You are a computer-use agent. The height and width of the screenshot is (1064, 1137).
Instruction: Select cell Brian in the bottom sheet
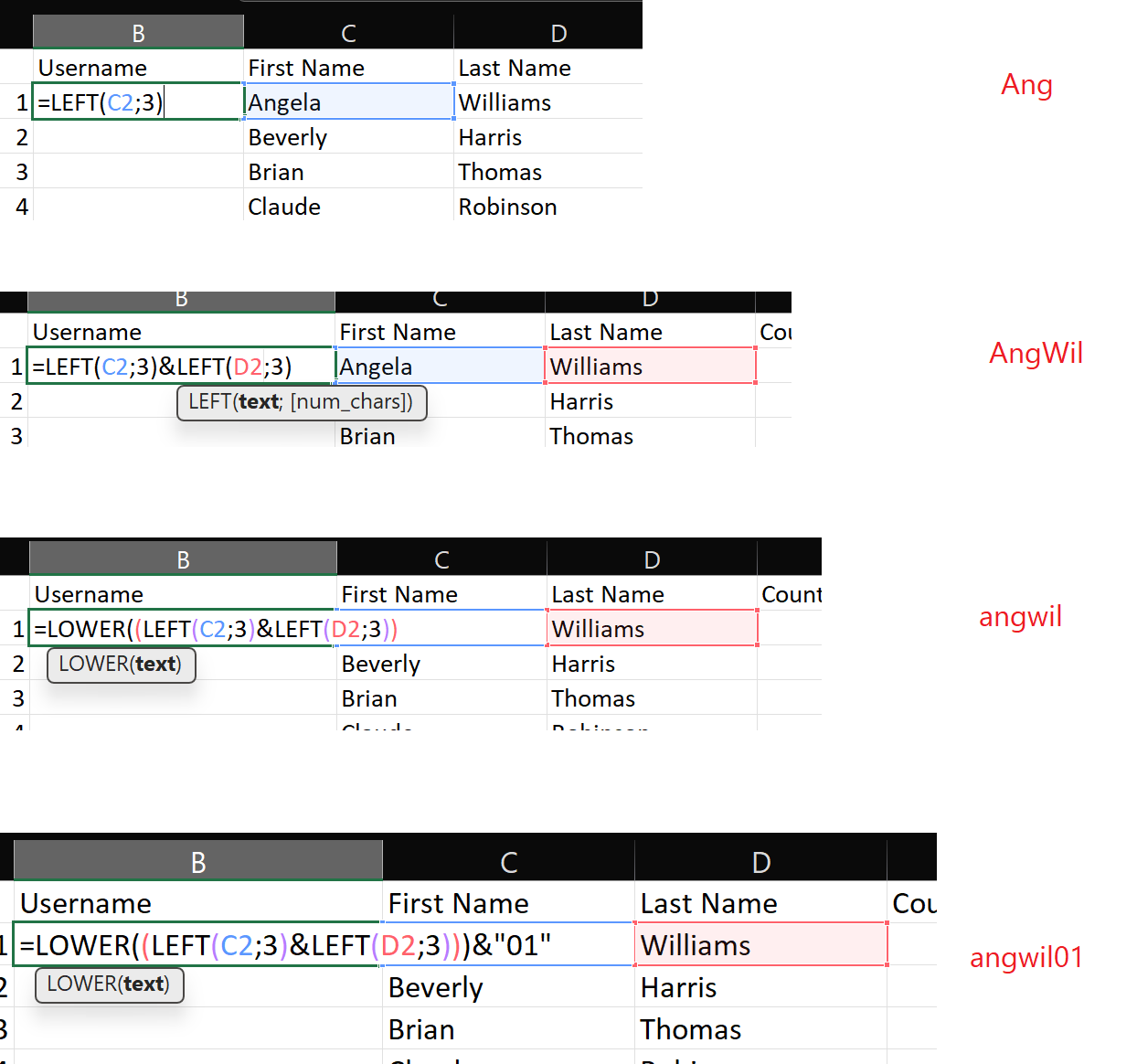[508, 1028]
